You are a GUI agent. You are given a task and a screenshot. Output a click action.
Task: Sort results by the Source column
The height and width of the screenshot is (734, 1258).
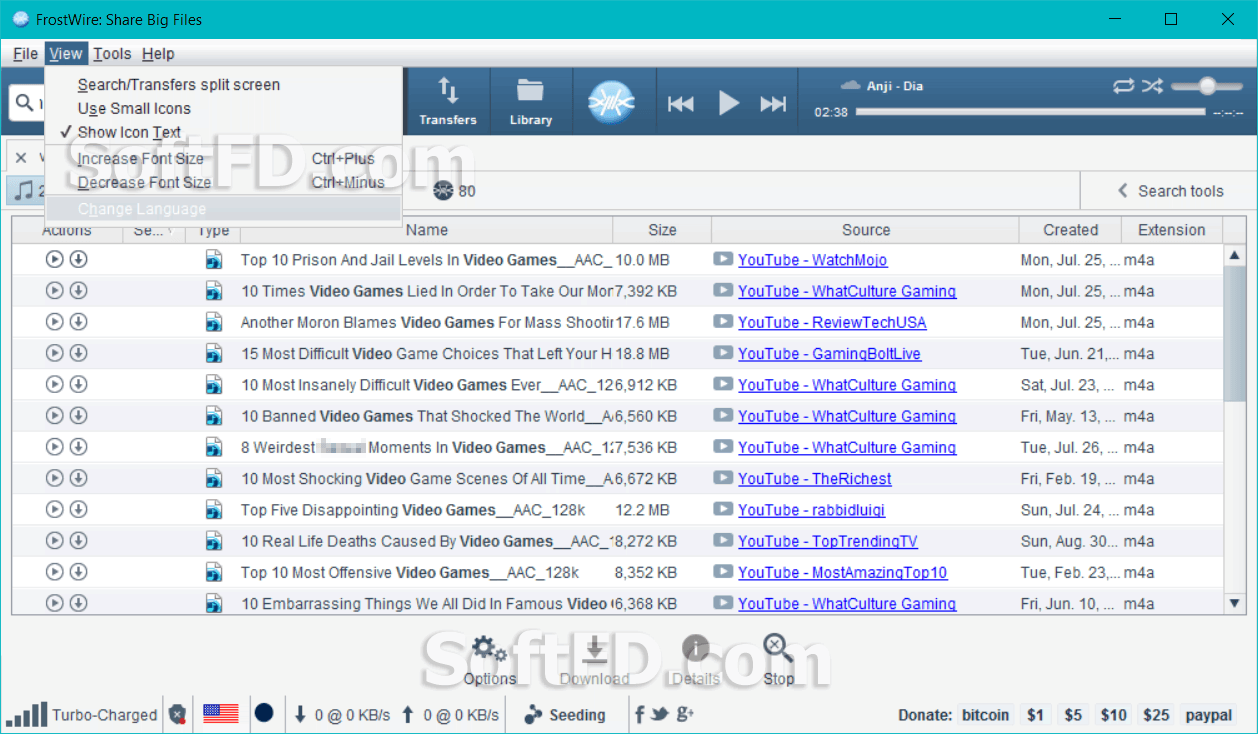[866, 230]
